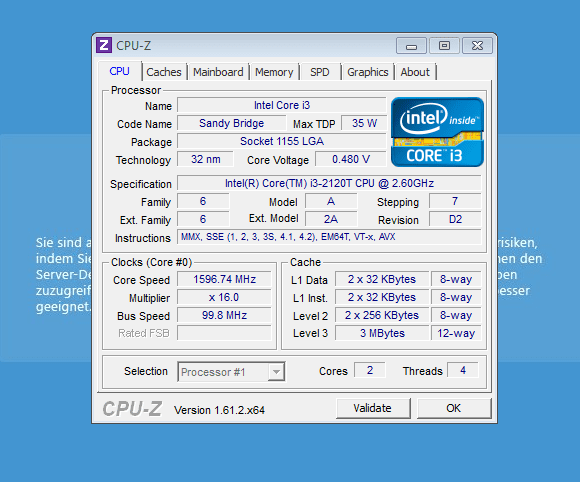Click the OK button
The image size is (580, 482).
pos(454,408)
